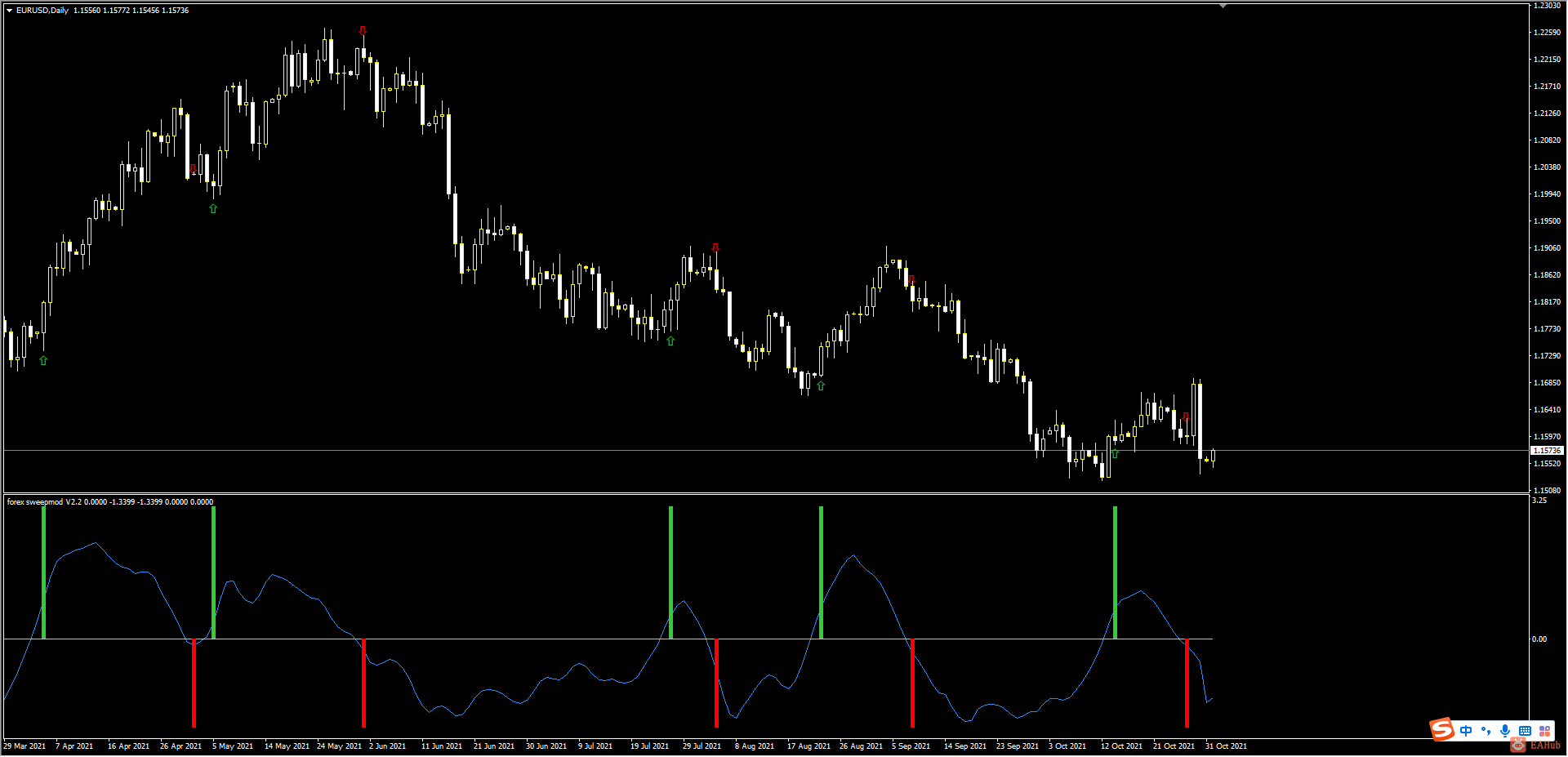Select the red sell arrow near the 29 Jul 2021 high
The width and height of the screenshot is (1568, 757).
coord(715,247)
